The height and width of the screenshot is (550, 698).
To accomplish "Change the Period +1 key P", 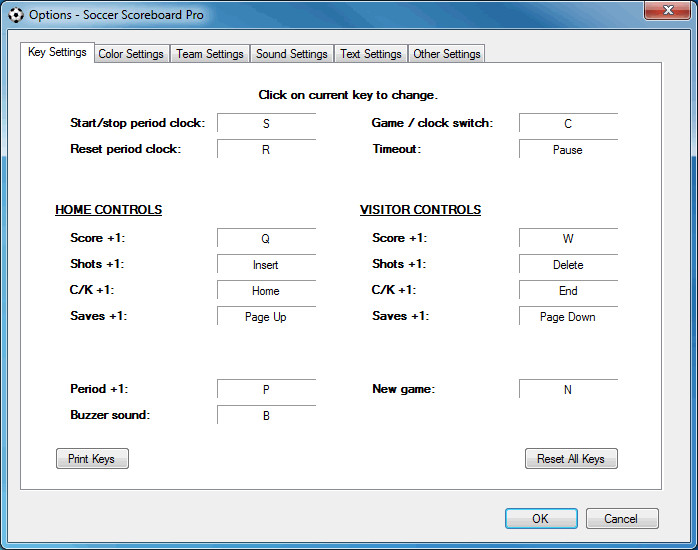I will tap(266, 389).
